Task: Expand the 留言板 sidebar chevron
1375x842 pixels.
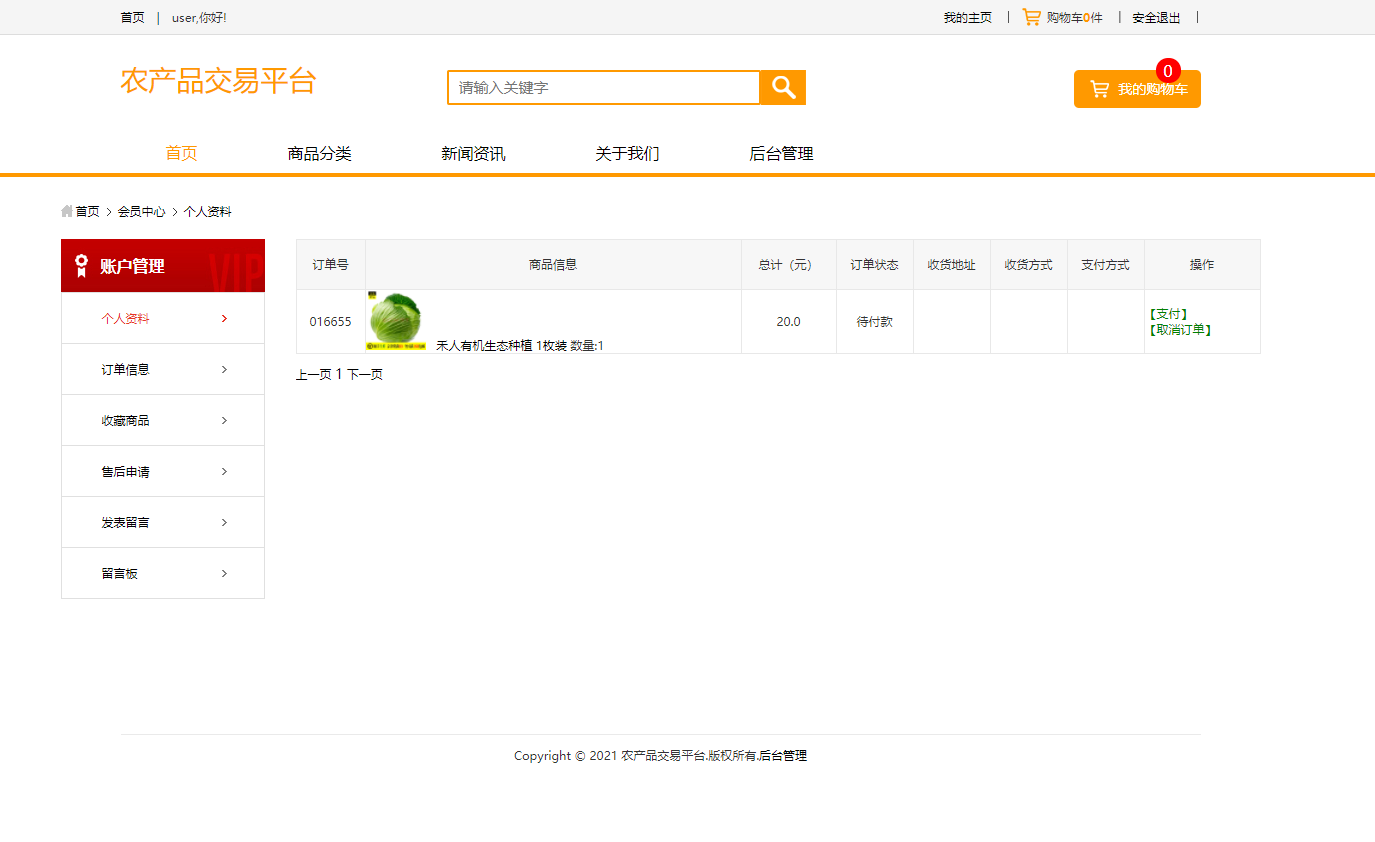Action: coord(224,573)
